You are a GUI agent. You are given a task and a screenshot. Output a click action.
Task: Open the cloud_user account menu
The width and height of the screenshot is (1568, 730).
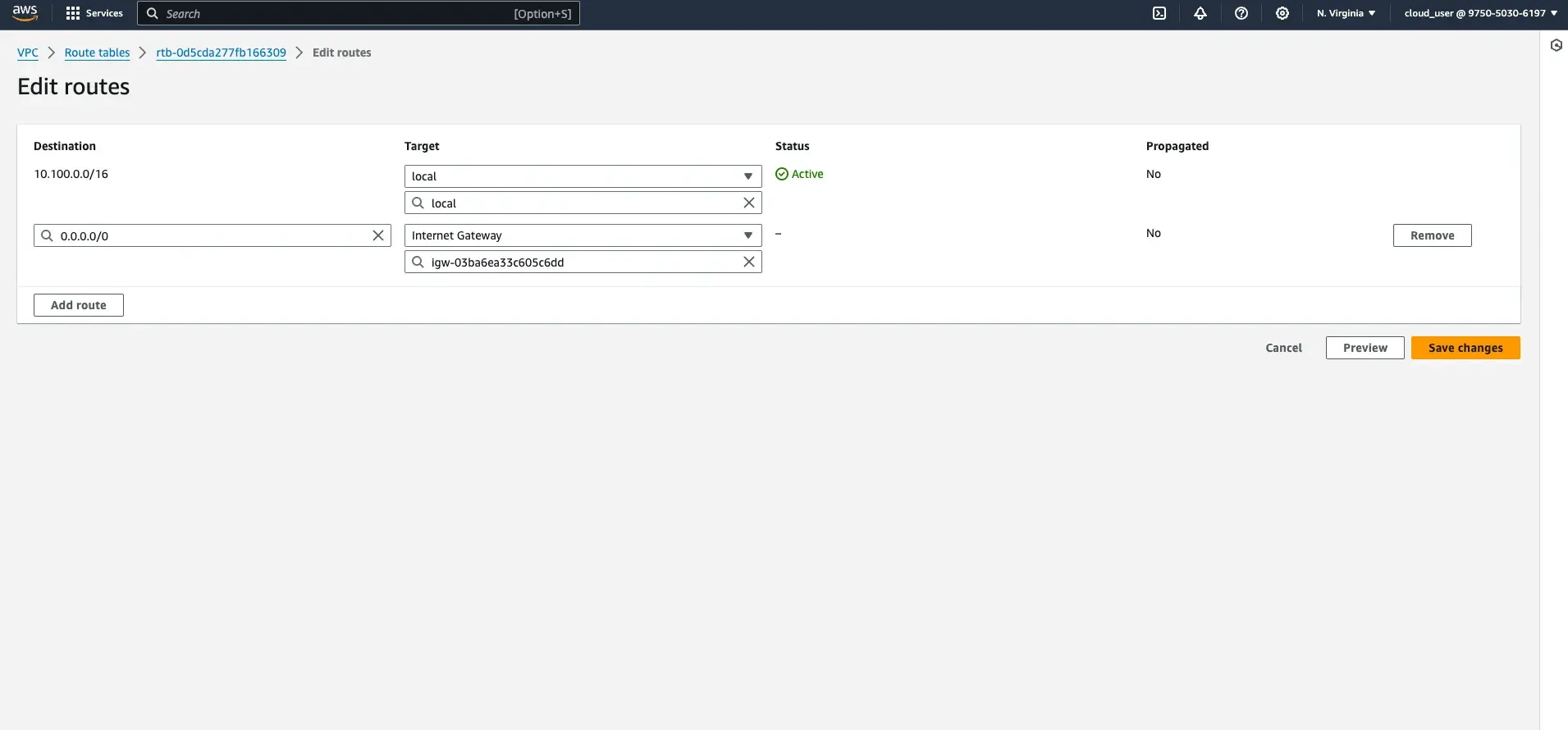(x=1480, y=13)
